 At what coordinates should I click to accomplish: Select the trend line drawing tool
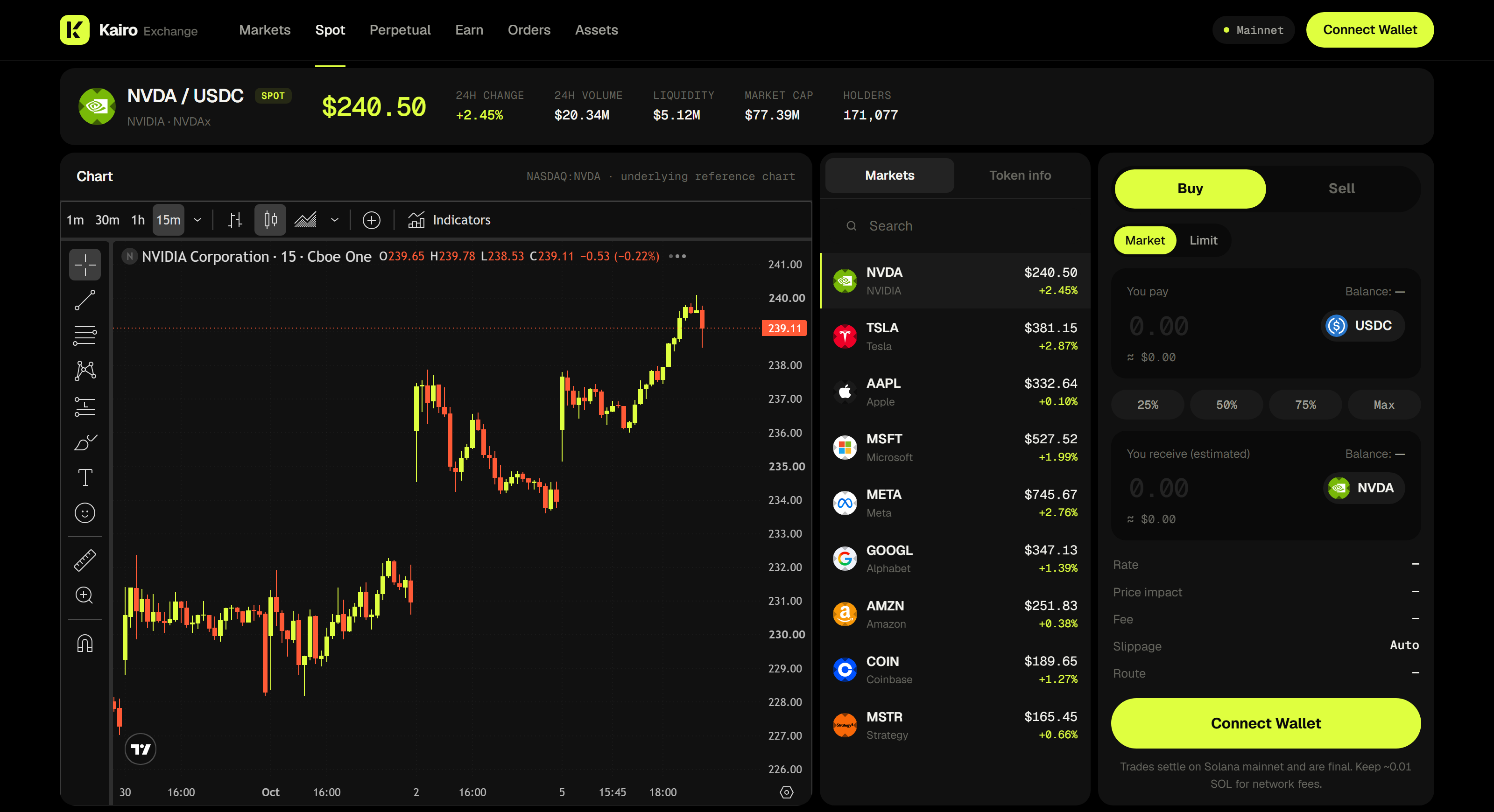[x=85, y=300]
